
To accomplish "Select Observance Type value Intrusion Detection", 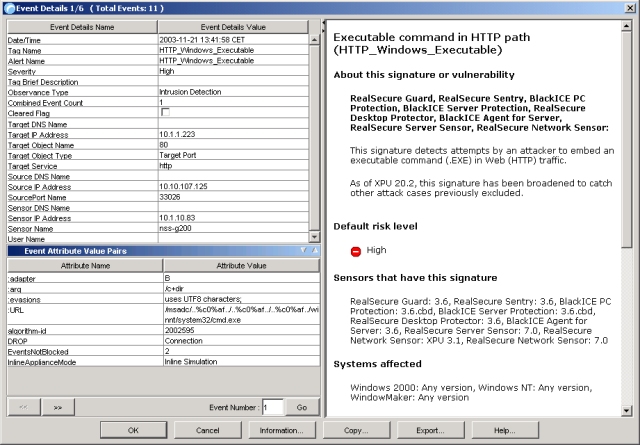I will click(x=233, y=92).
